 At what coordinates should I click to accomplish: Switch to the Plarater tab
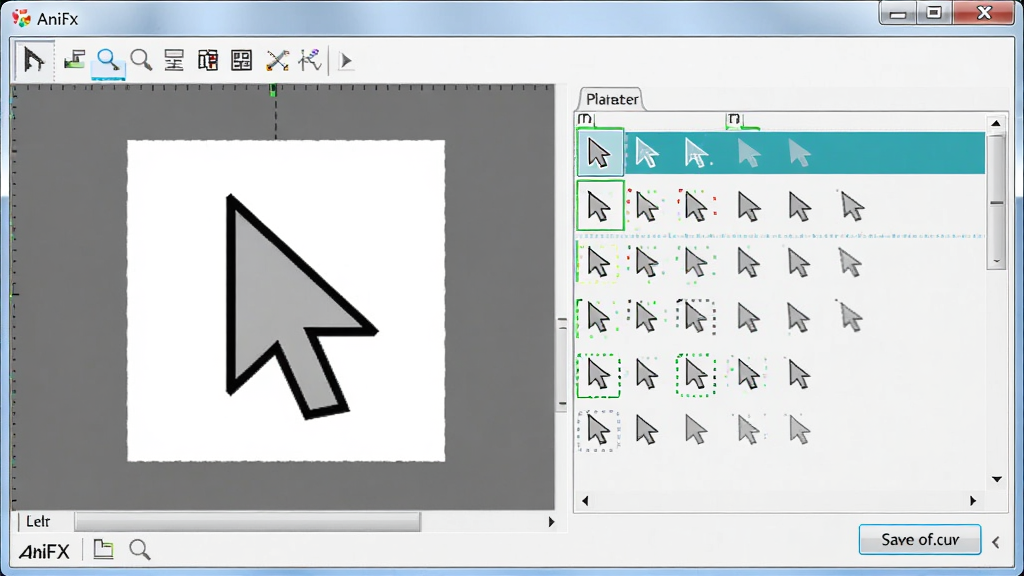click(x=611, y=99)
